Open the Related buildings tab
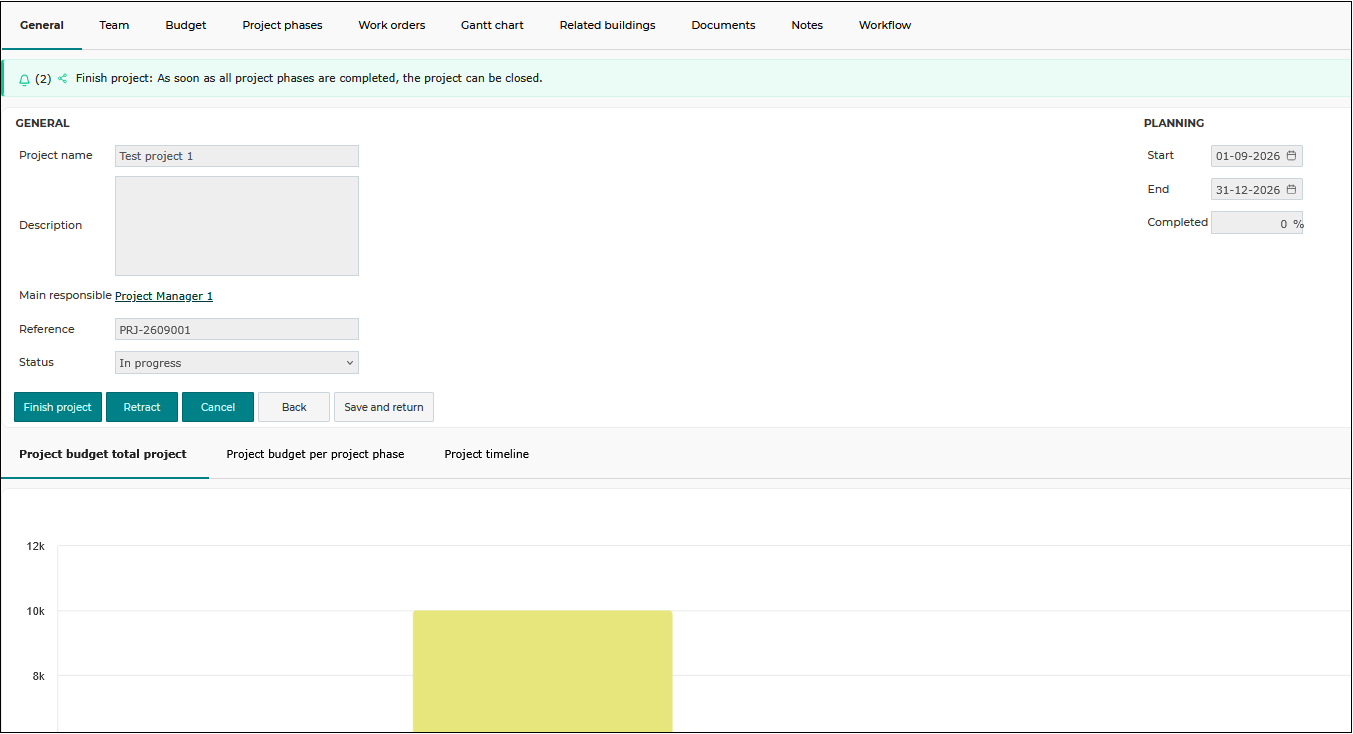The width and height of the screenshot is (1353, 734). (x=608, y=25)
